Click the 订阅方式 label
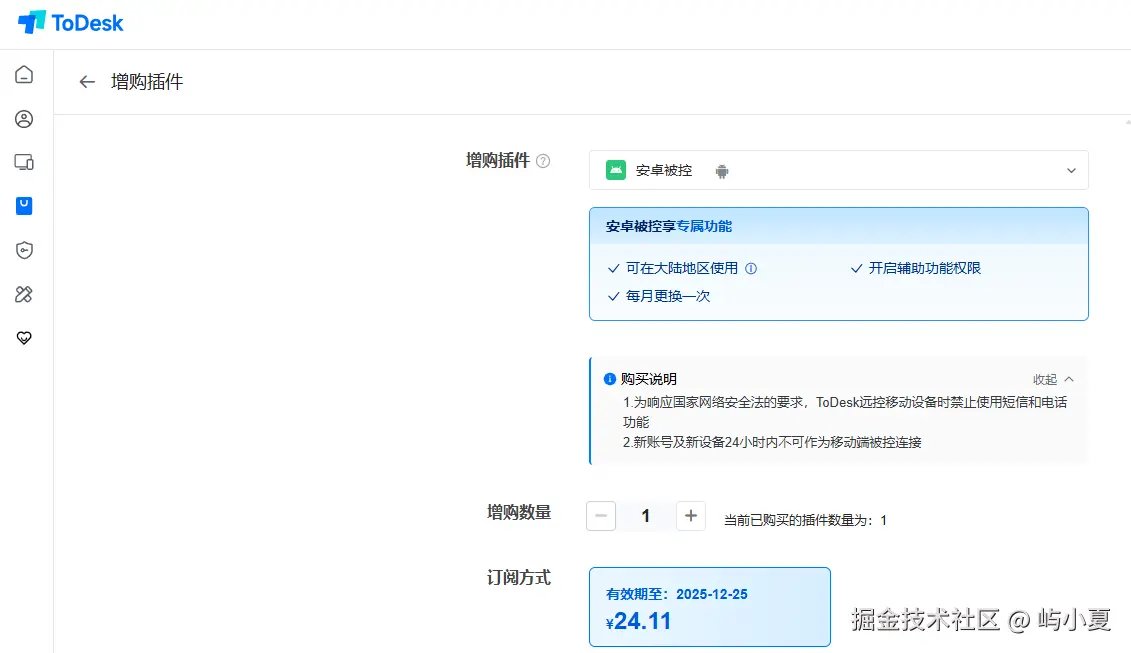This screenshot has height=653, width=1131. click(x=519, y=578)
